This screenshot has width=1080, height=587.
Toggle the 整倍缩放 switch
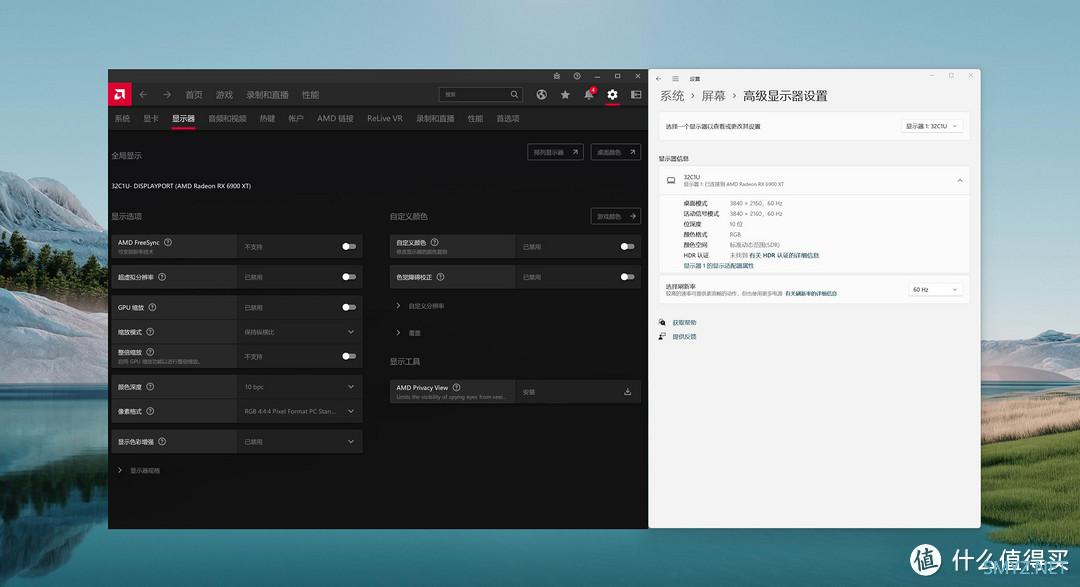click(x=349, y=356)
